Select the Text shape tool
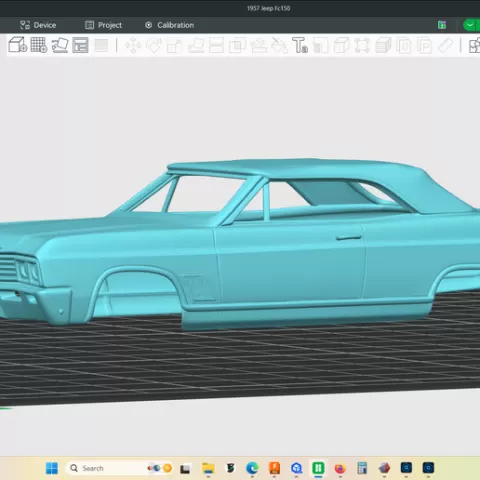This screenshot has height=480, width=480. click(300, 45)
